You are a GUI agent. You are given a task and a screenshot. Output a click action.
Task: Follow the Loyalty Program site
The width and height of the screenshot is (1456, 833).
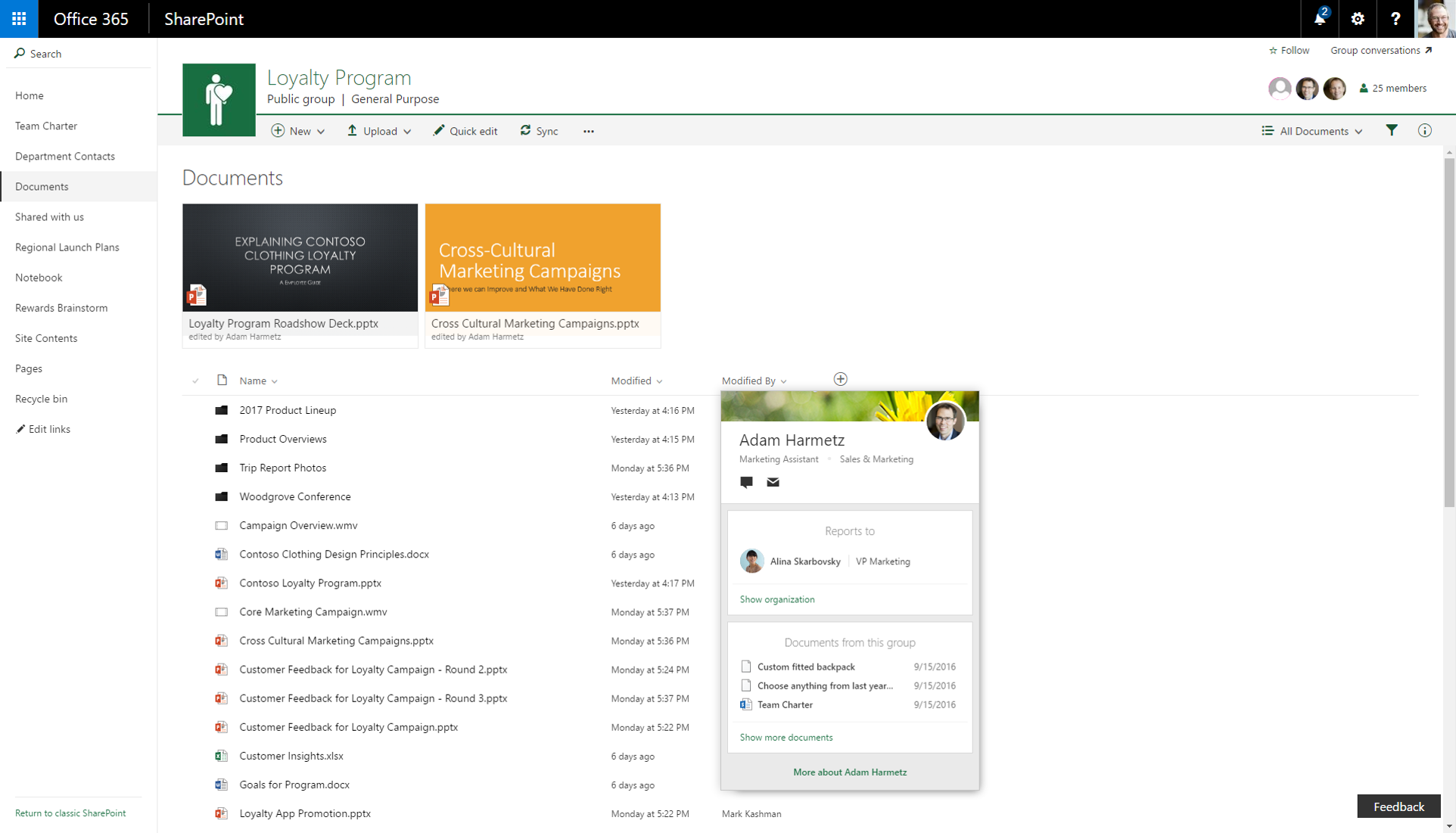click(1289, 50)
